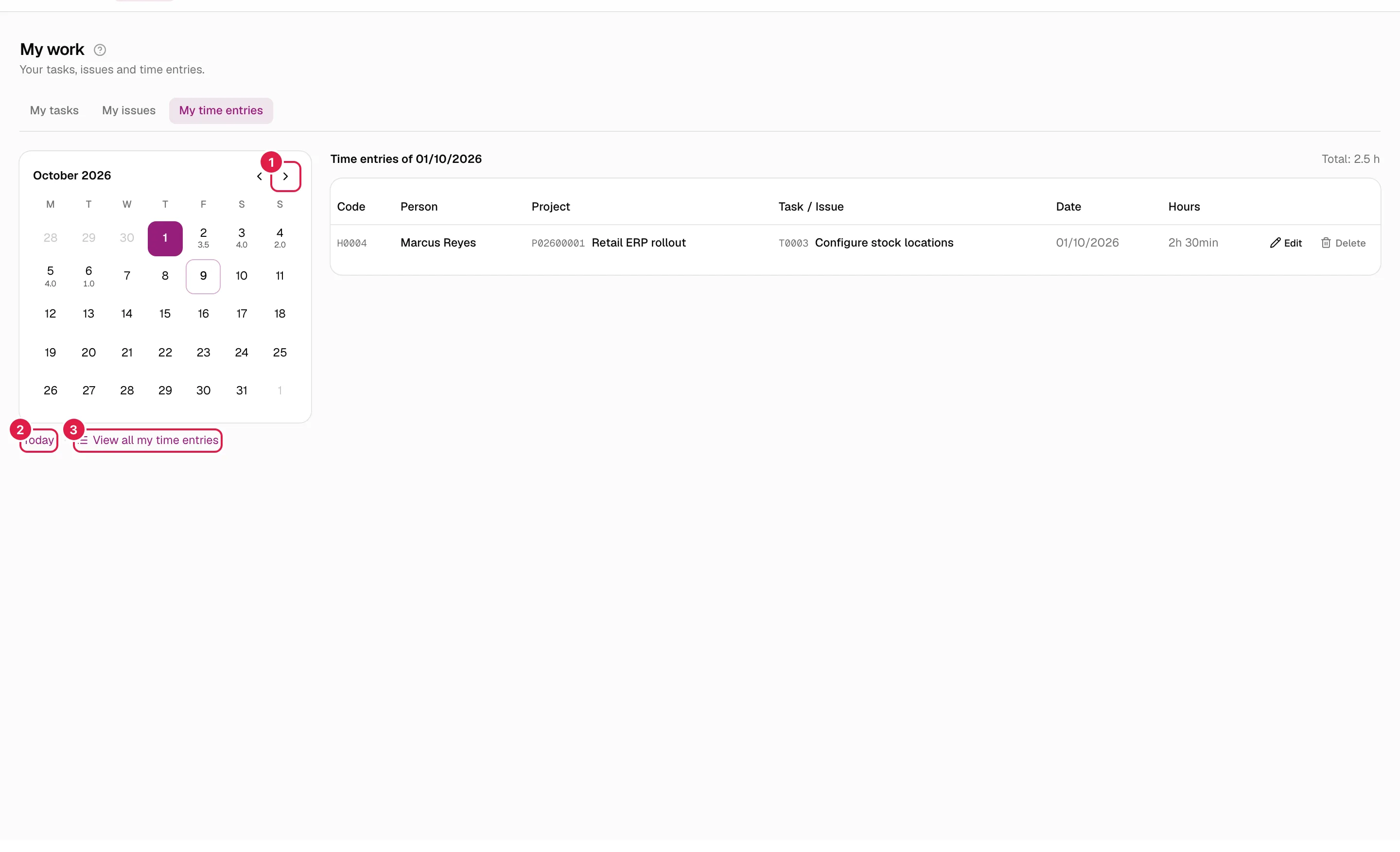
Task: Select October 4 with 2.0 hours
Action: tap(280, 238)
